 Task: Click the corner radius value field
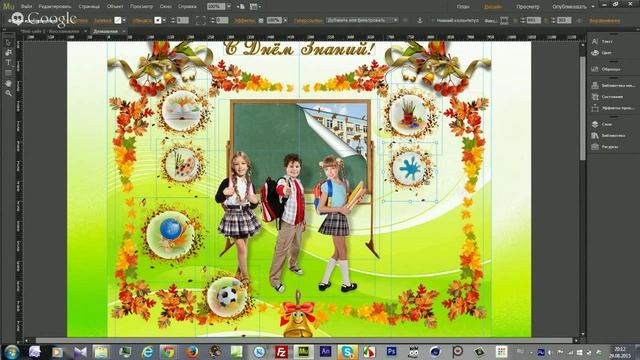coord(222,20)
